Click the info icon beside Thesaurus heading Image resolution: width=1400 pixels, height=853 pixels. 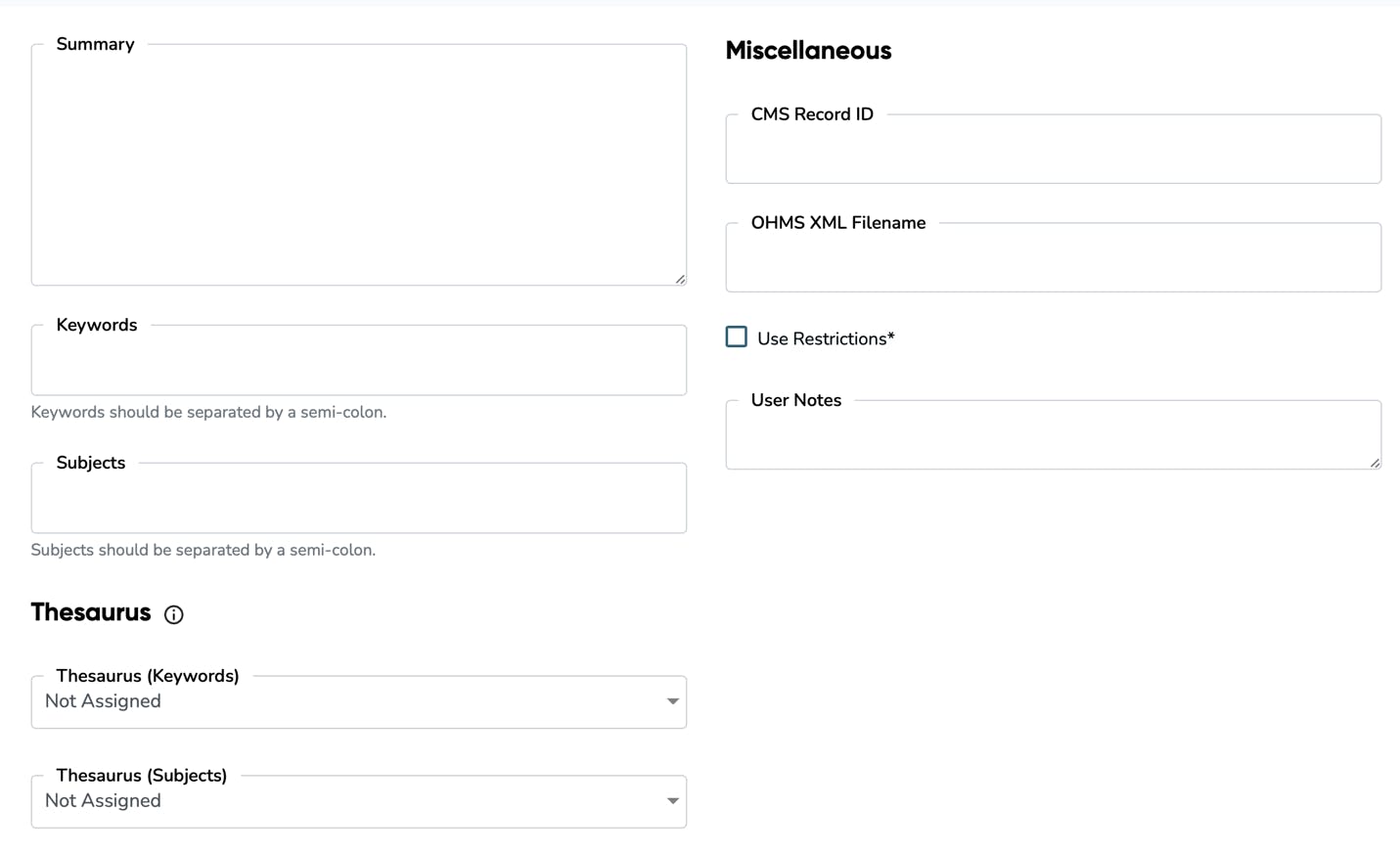coord(173,614)
